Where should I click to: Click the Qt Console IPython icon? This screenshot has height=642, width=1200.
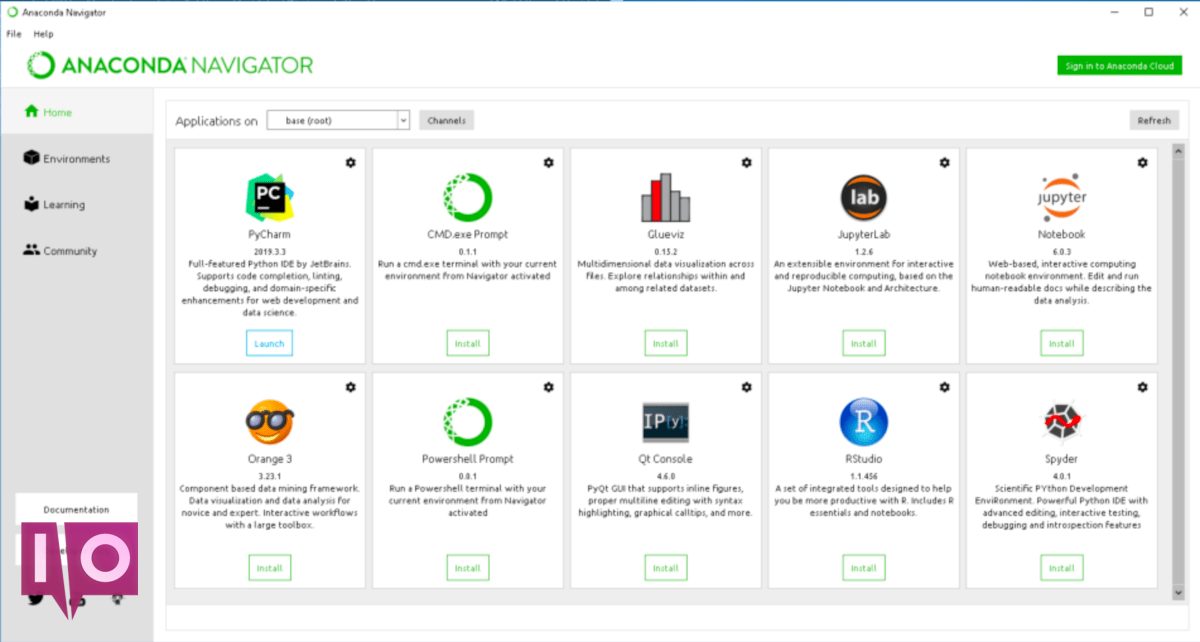[665, 422]
